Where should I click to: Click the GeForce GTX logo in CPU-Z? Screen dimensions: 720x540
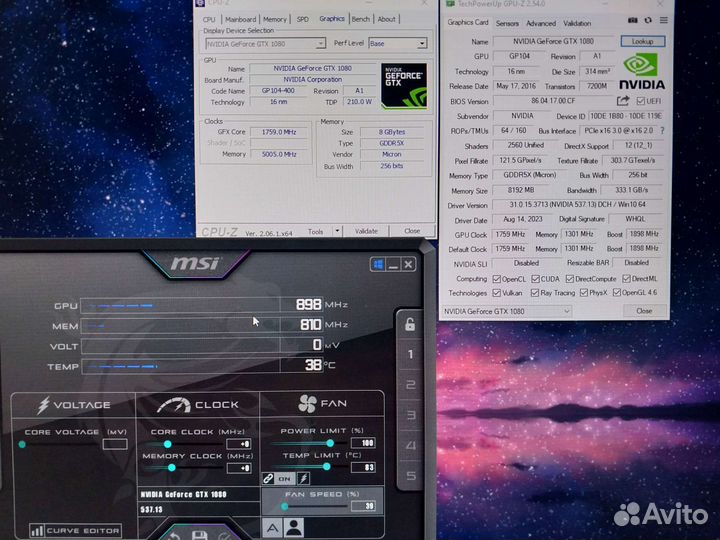click(404, 86)
